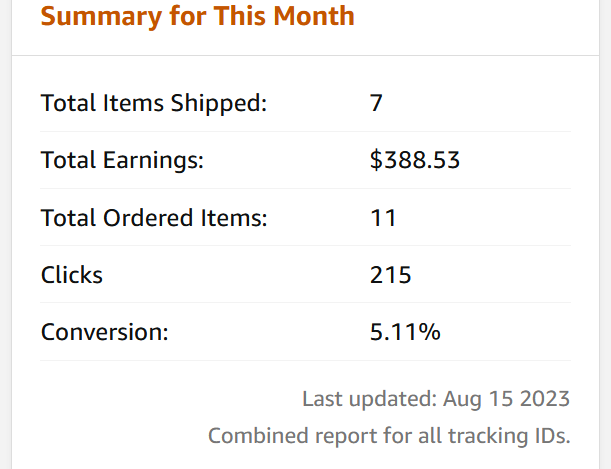Click the $388.53 earnings amount
This screenshot has height=469, width=611.
[415, 160]
